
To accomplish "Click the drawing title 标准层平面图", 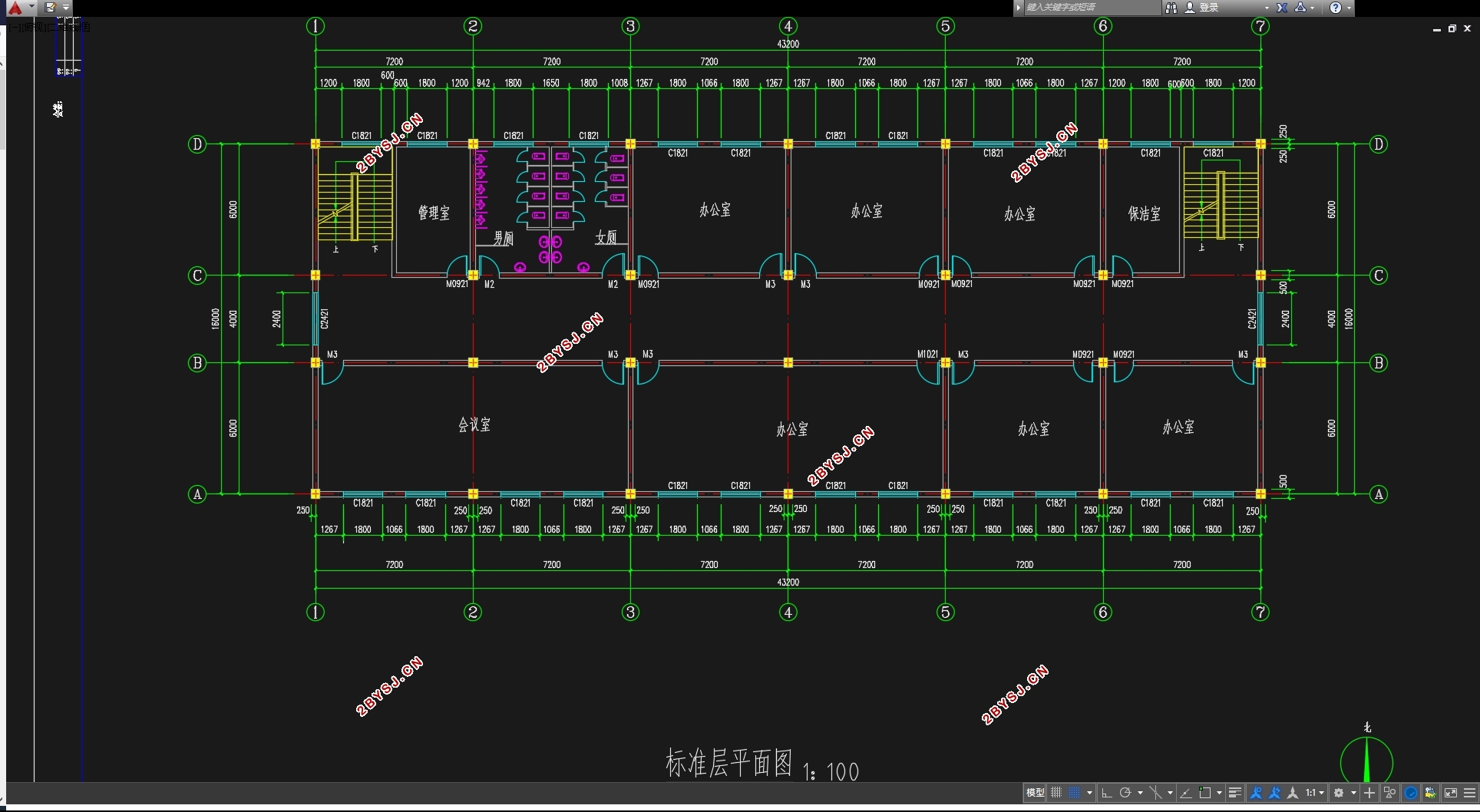I will 728,763.
